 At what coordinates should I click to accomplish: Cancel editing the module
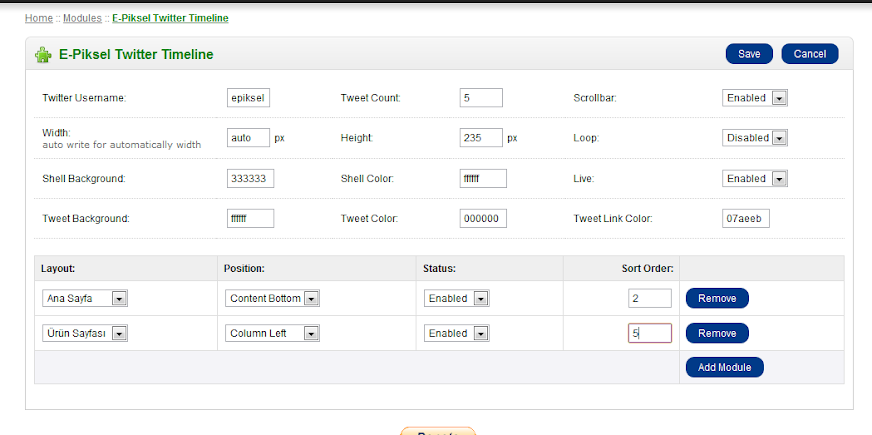809,54
